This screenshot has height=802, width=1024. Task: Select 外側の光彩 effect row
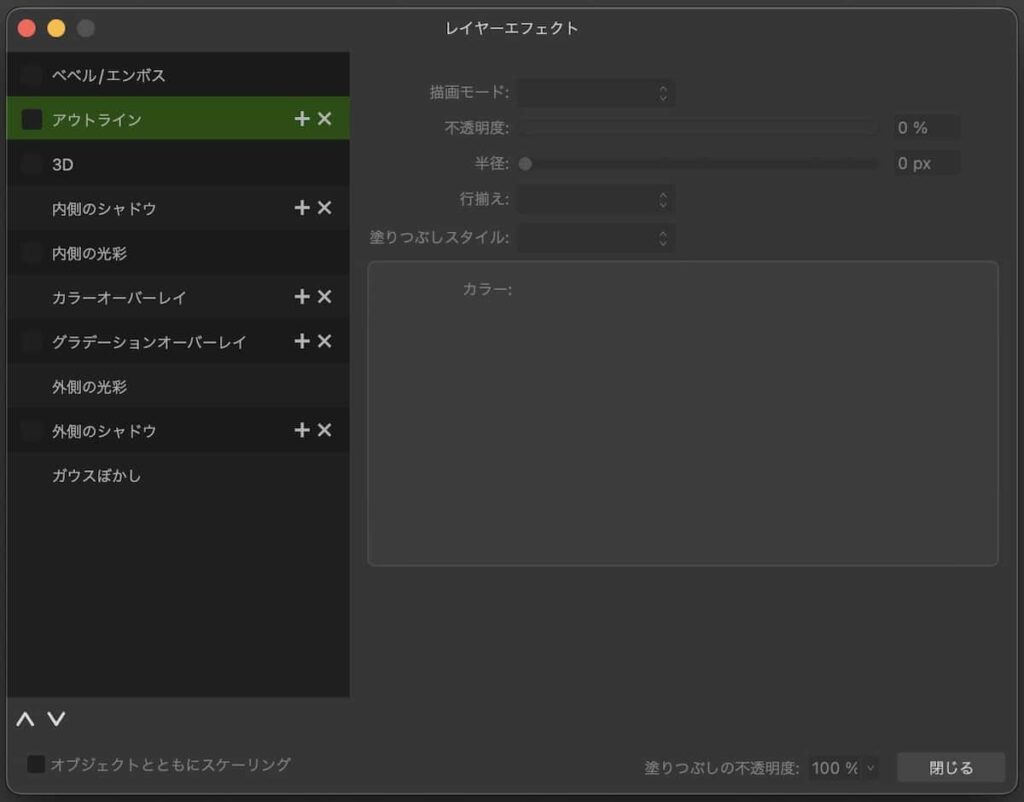[178, 386]
